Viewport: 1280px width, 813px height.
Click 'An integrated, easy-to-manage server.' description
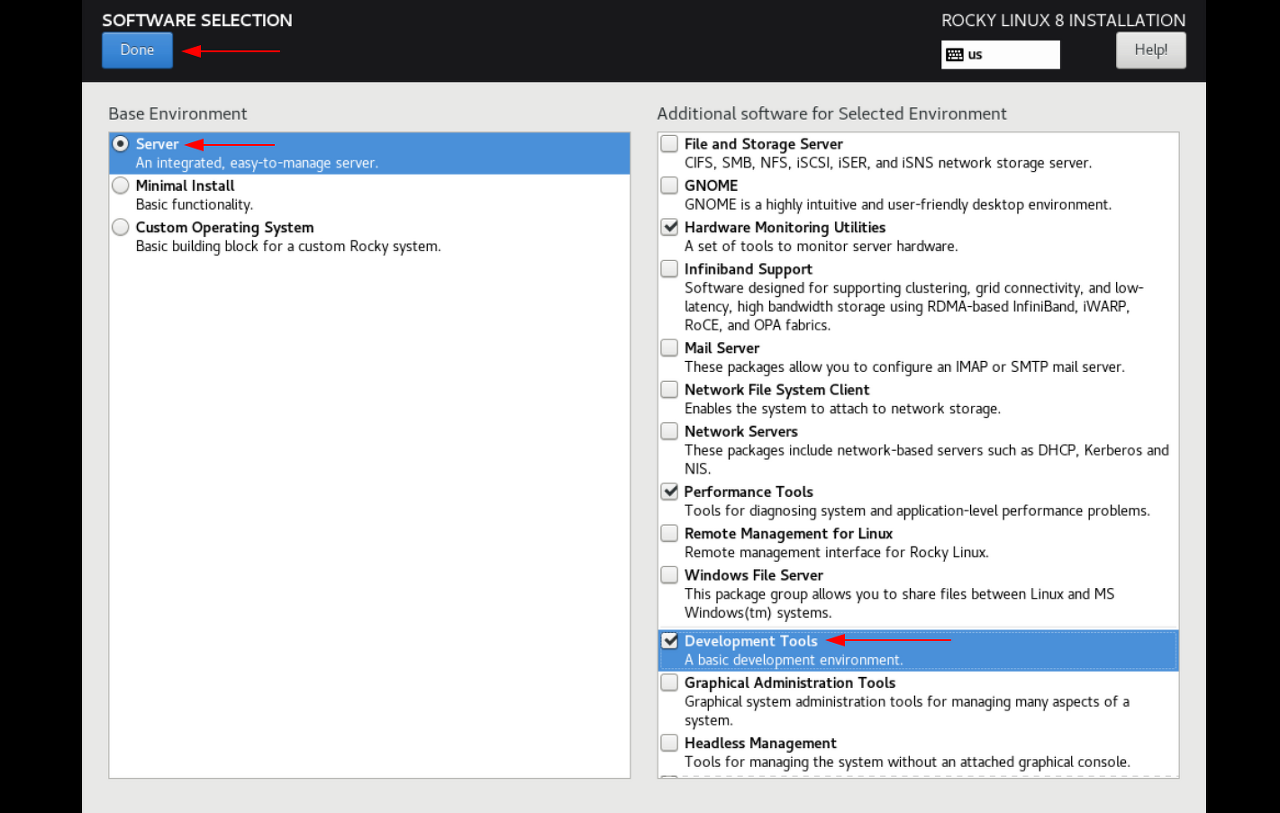(x=257, y=163)
